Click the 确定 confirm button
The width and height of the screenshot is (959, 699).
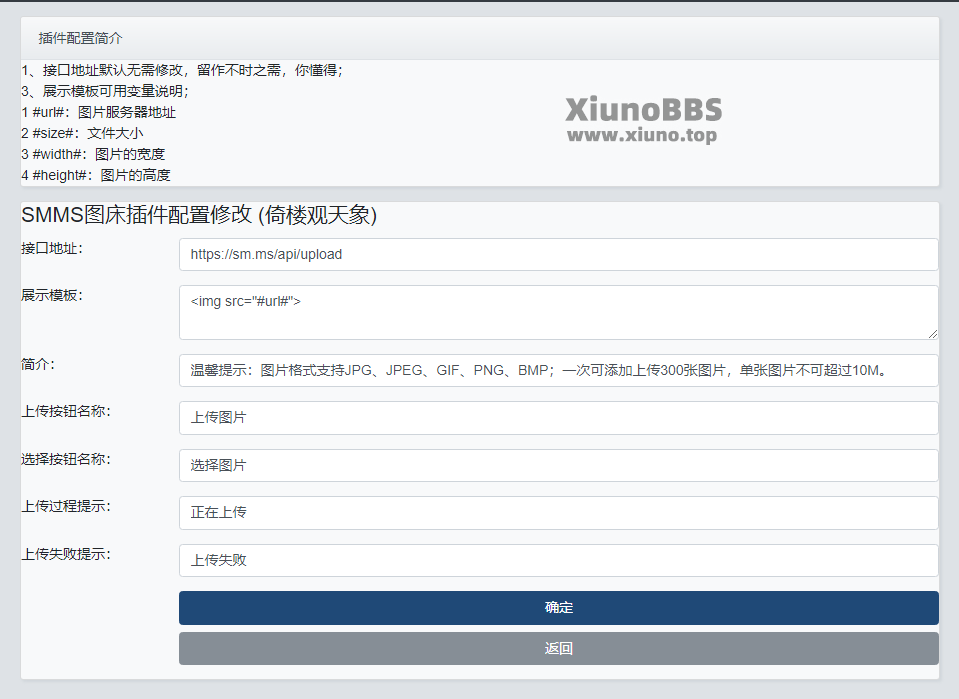(558, 607)
